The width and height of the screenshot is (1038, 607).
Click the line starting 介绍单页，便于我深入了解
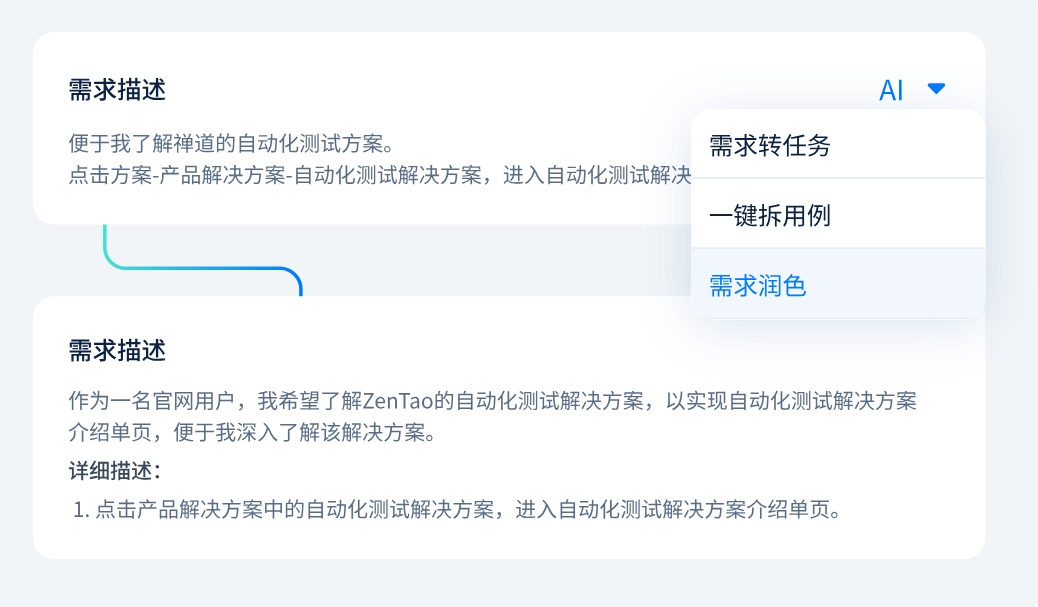point(250,434)
